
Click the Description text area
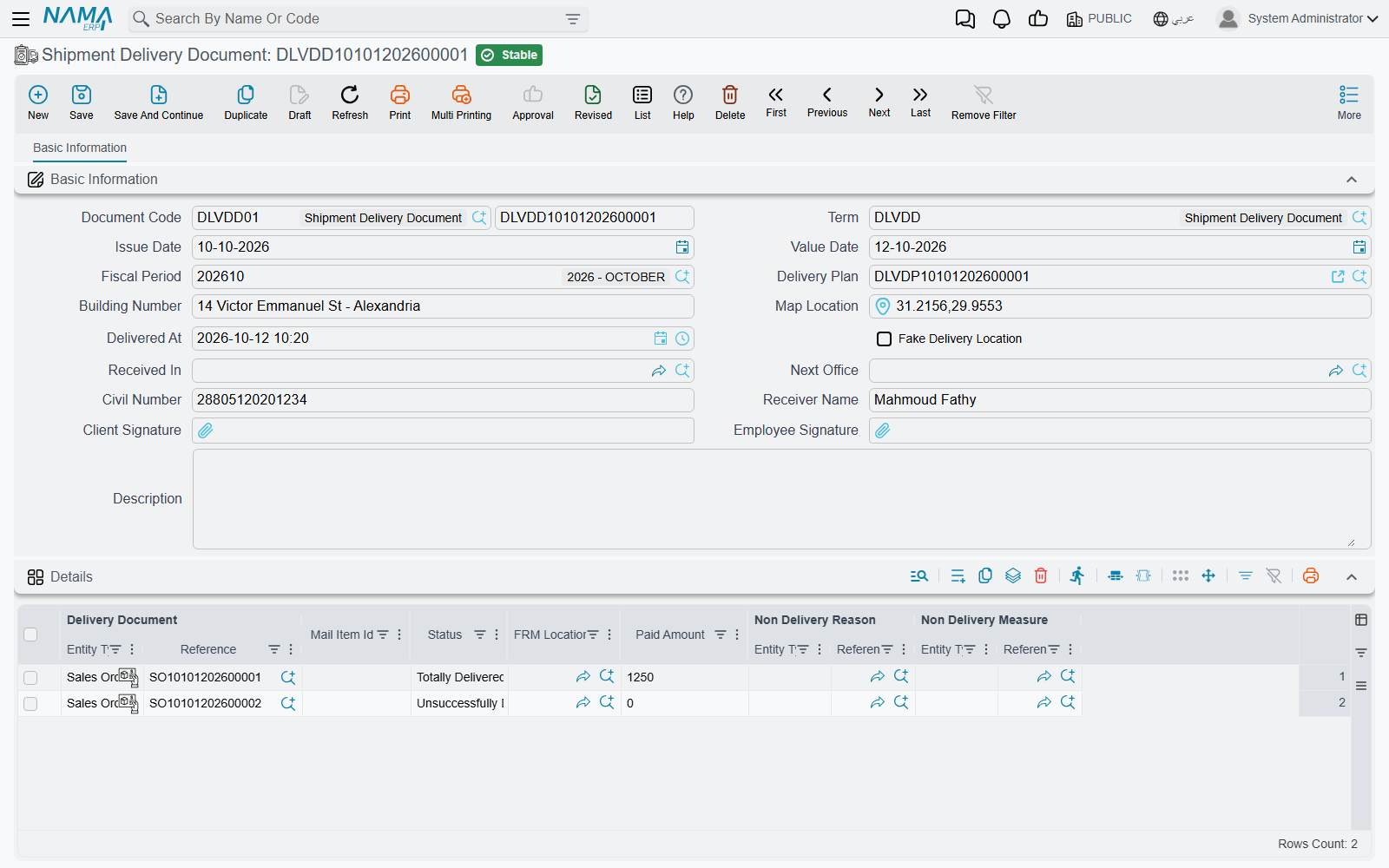pyautogui.click(x=781, y=499)
